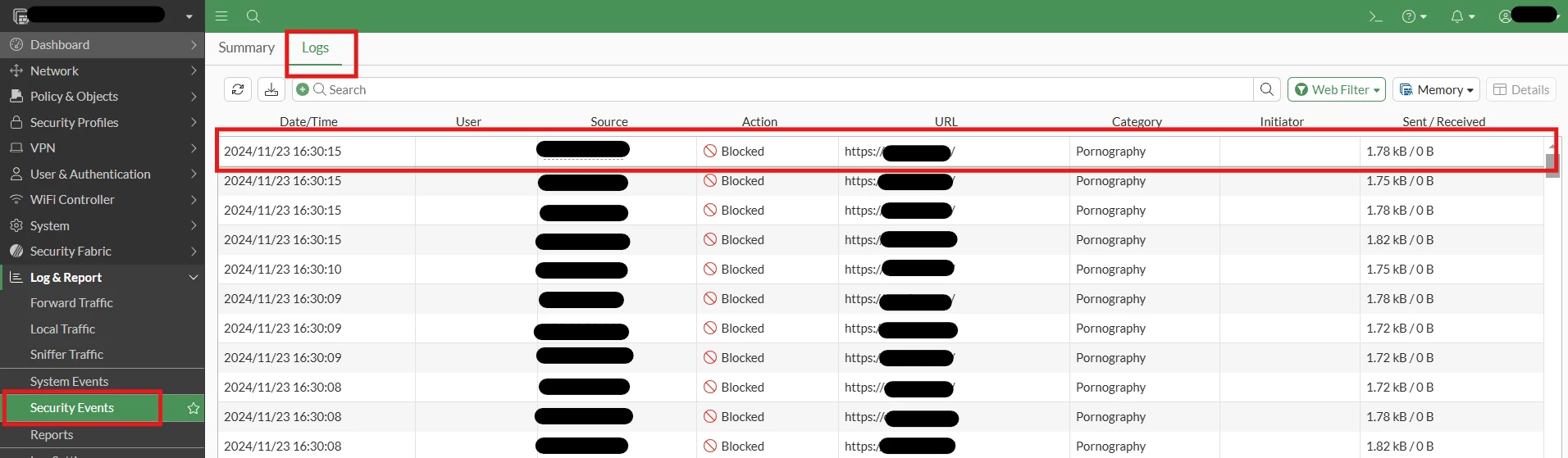Click the User & Authentication person icon
The image size is (1568, 458).
tap(16, 175)
